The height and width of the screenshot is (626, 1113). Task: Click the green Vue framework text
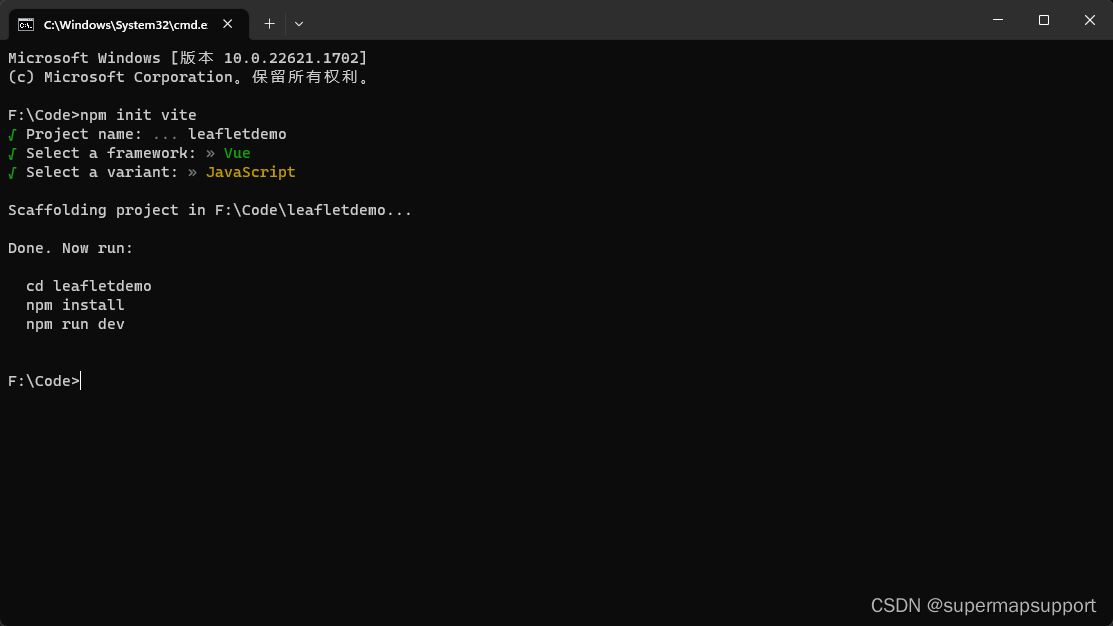coord(236,152)
